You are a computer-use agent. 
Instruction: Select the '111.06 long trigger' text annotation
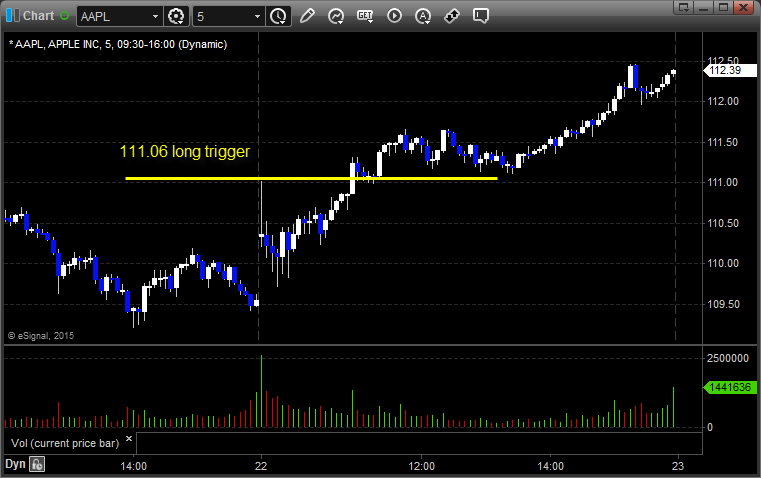click(x=184, y=151)
